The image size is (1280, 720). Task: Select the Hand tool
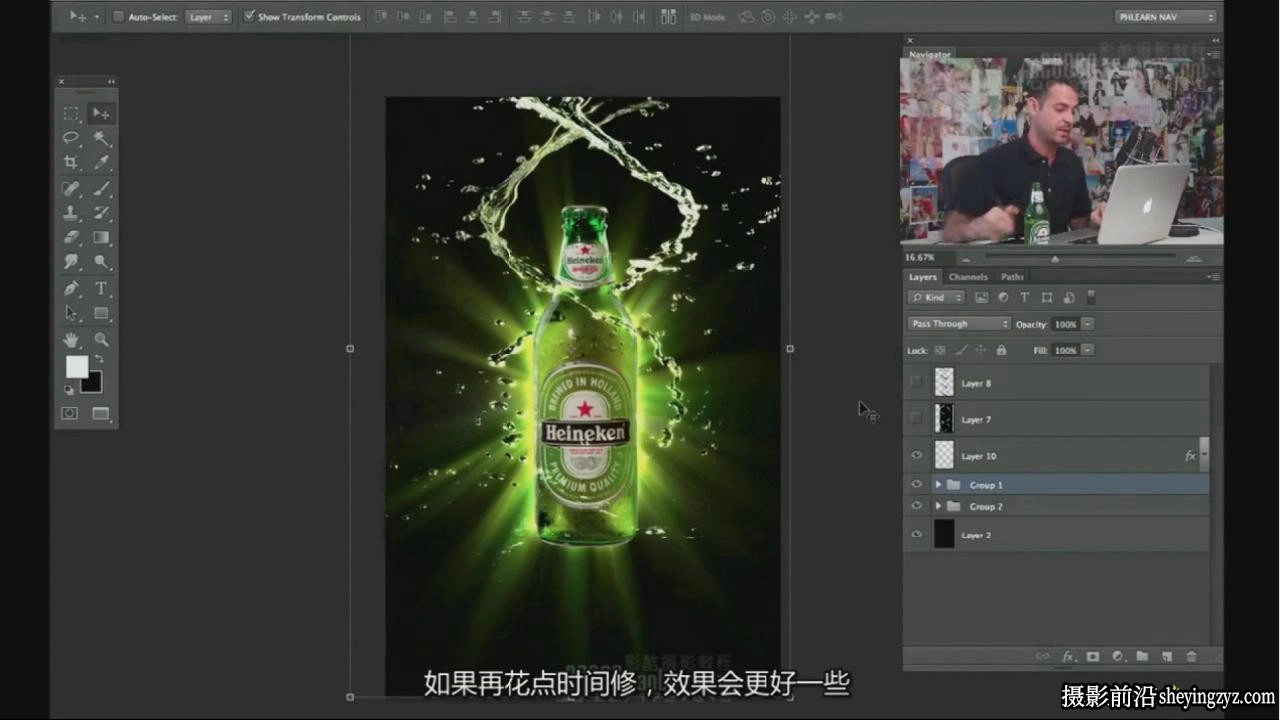click(71, 340)
